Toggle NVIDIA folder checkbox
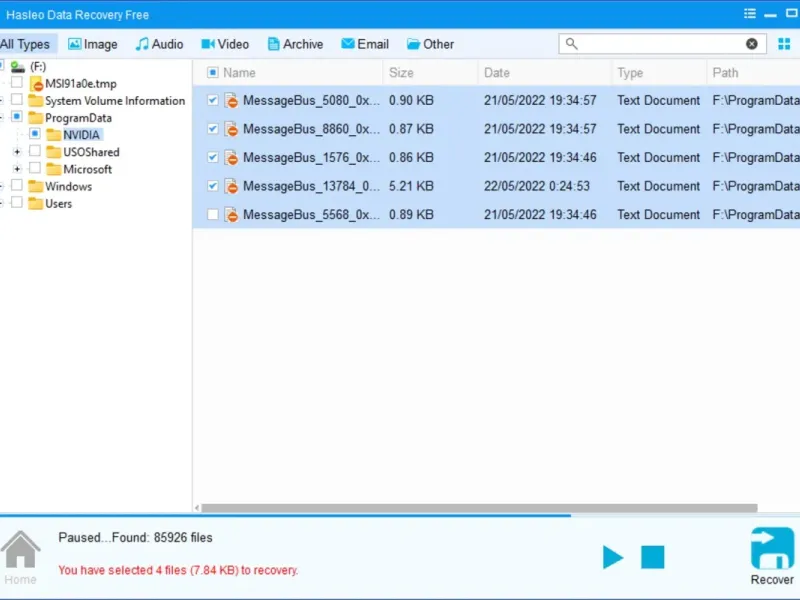800x600 pixels. click(35, 134)
